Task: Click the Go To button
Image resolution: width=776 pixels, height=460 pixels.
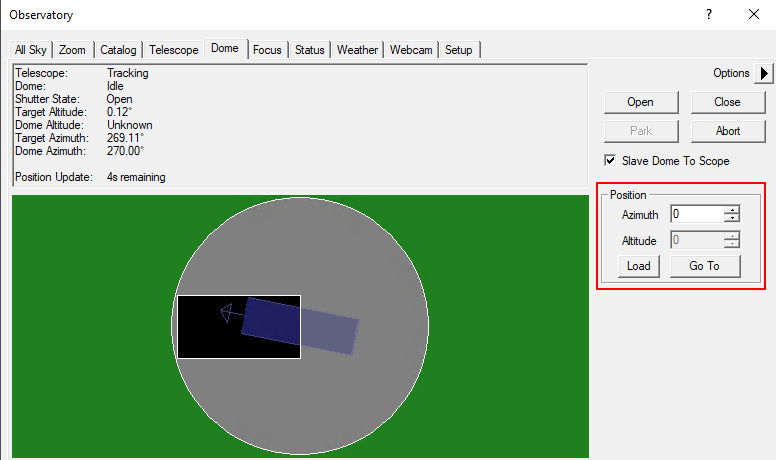Action: (x=704, y=266)
